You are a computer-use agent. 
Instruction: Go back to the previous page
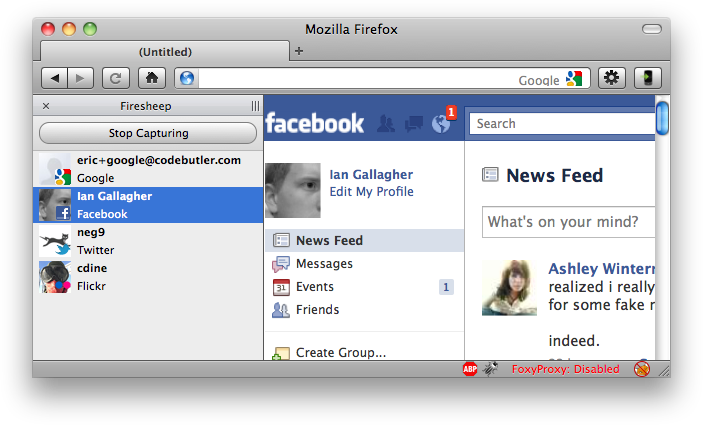click(55, 78)
